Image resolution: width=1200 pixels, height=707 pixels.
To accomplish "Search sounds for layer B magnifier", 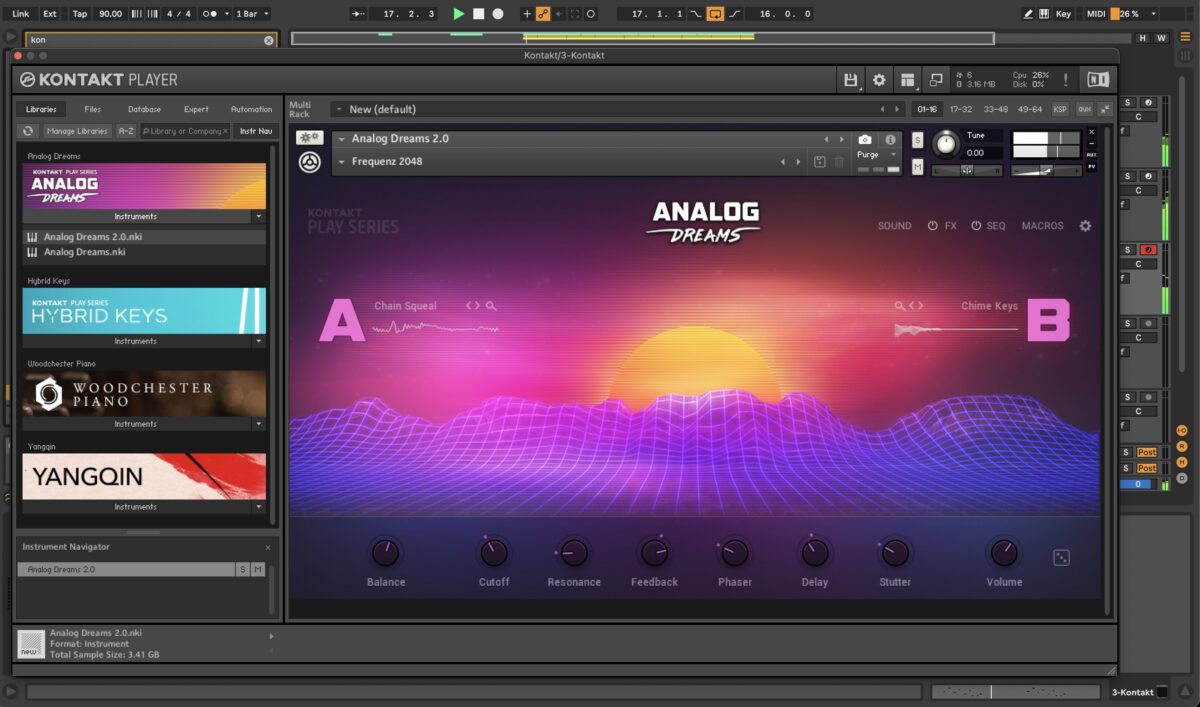I will (900, 306).
